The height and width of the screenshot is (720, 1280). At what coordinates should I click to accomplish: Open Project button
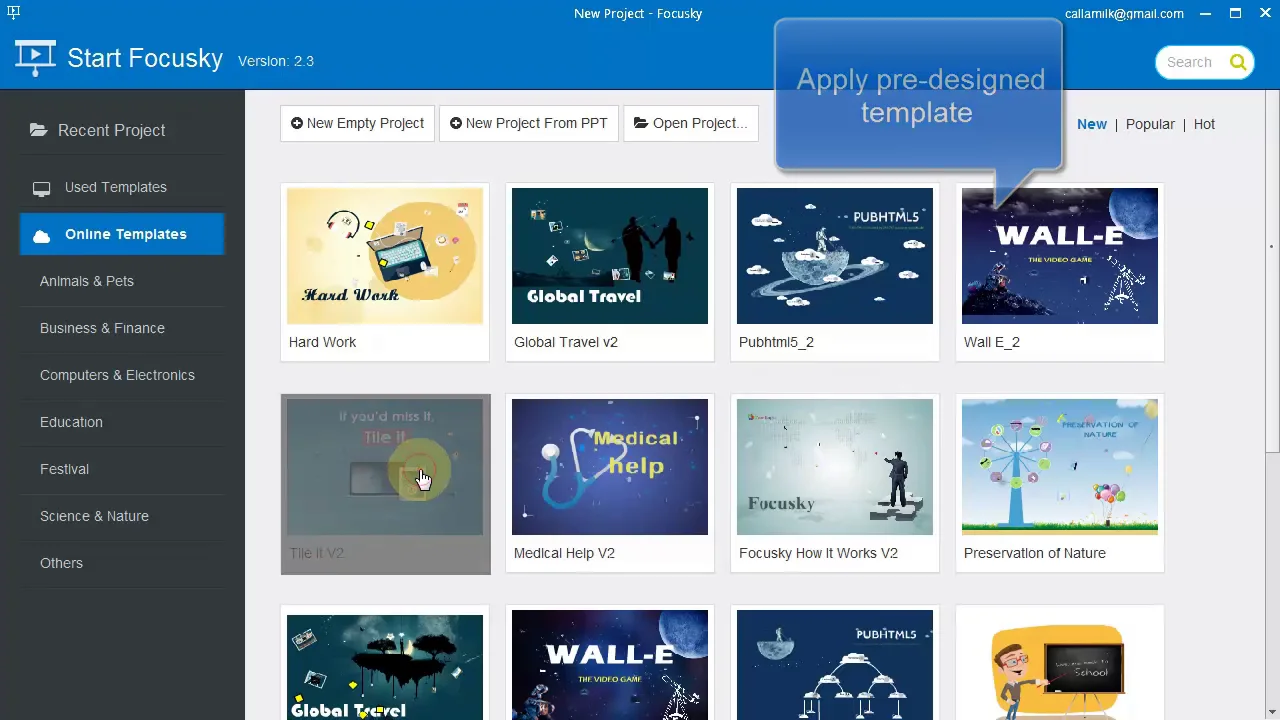point(690,123)
